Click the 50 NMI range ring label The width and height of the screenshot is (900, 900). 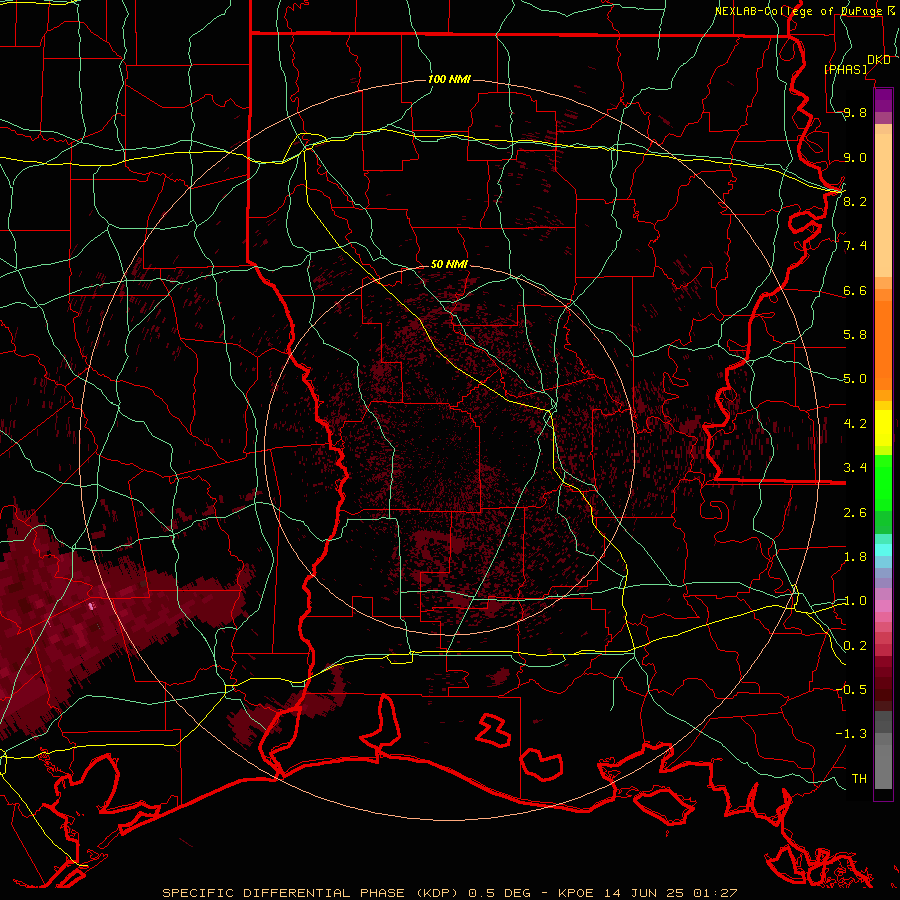tap(449, 264)
